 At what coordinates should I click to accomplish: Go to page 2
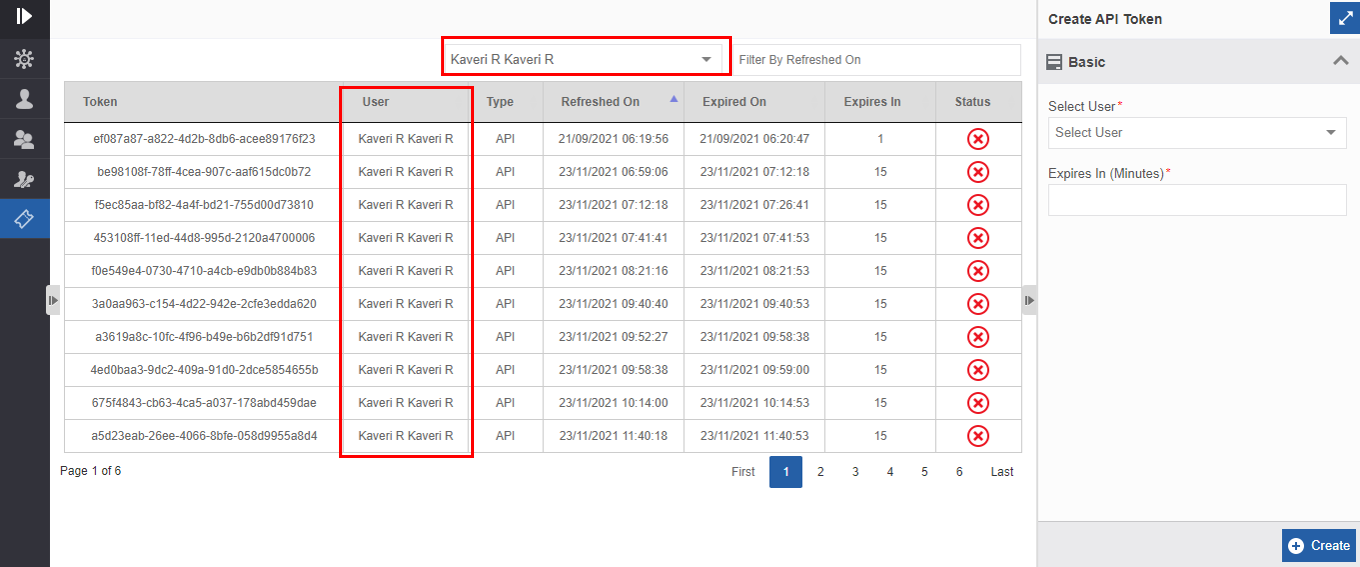(820, 472)
